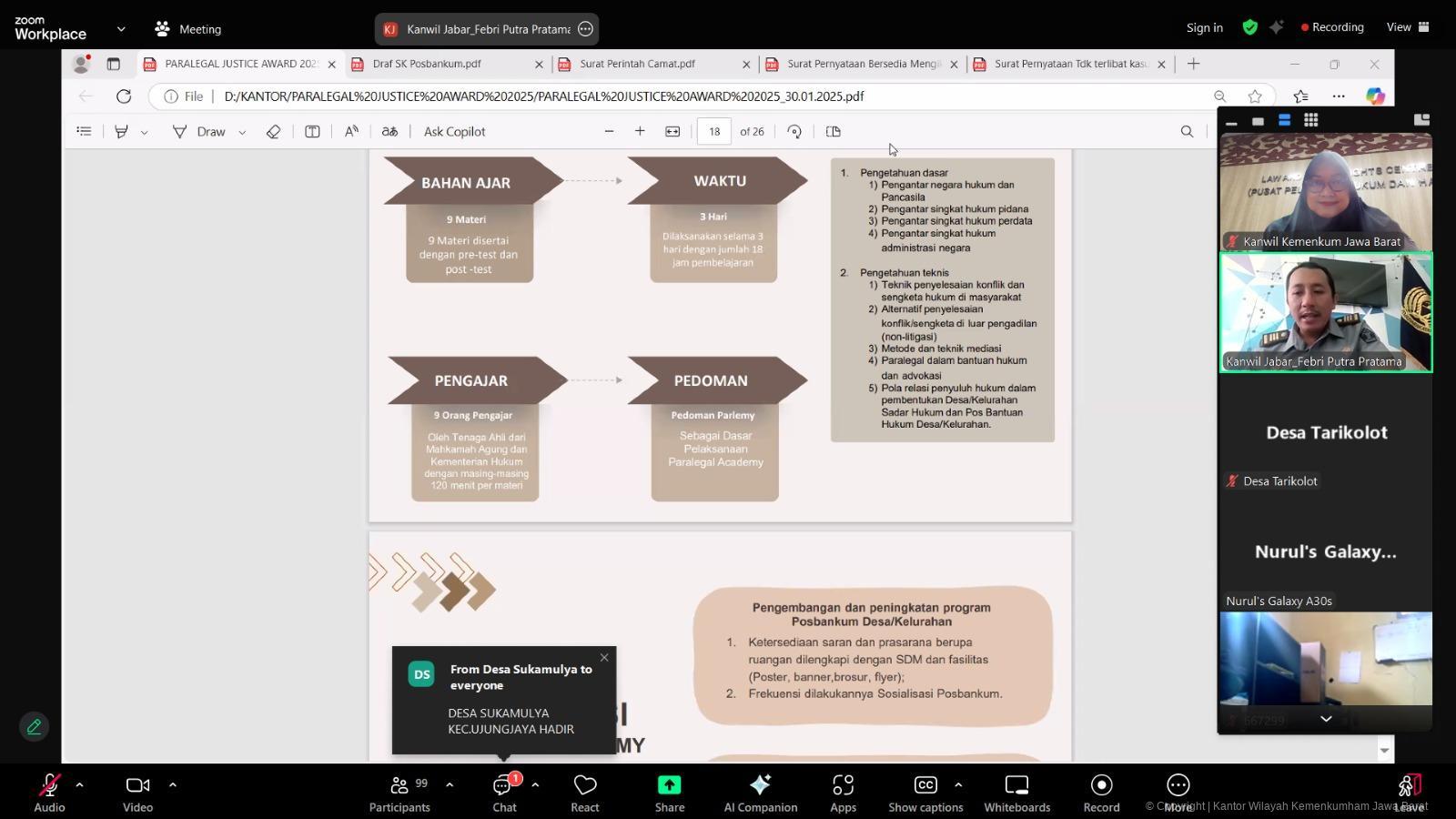Screen dimensions: 1456x819
Task: Open the Whiteboards tool
Action: (x=1016, y=792)
